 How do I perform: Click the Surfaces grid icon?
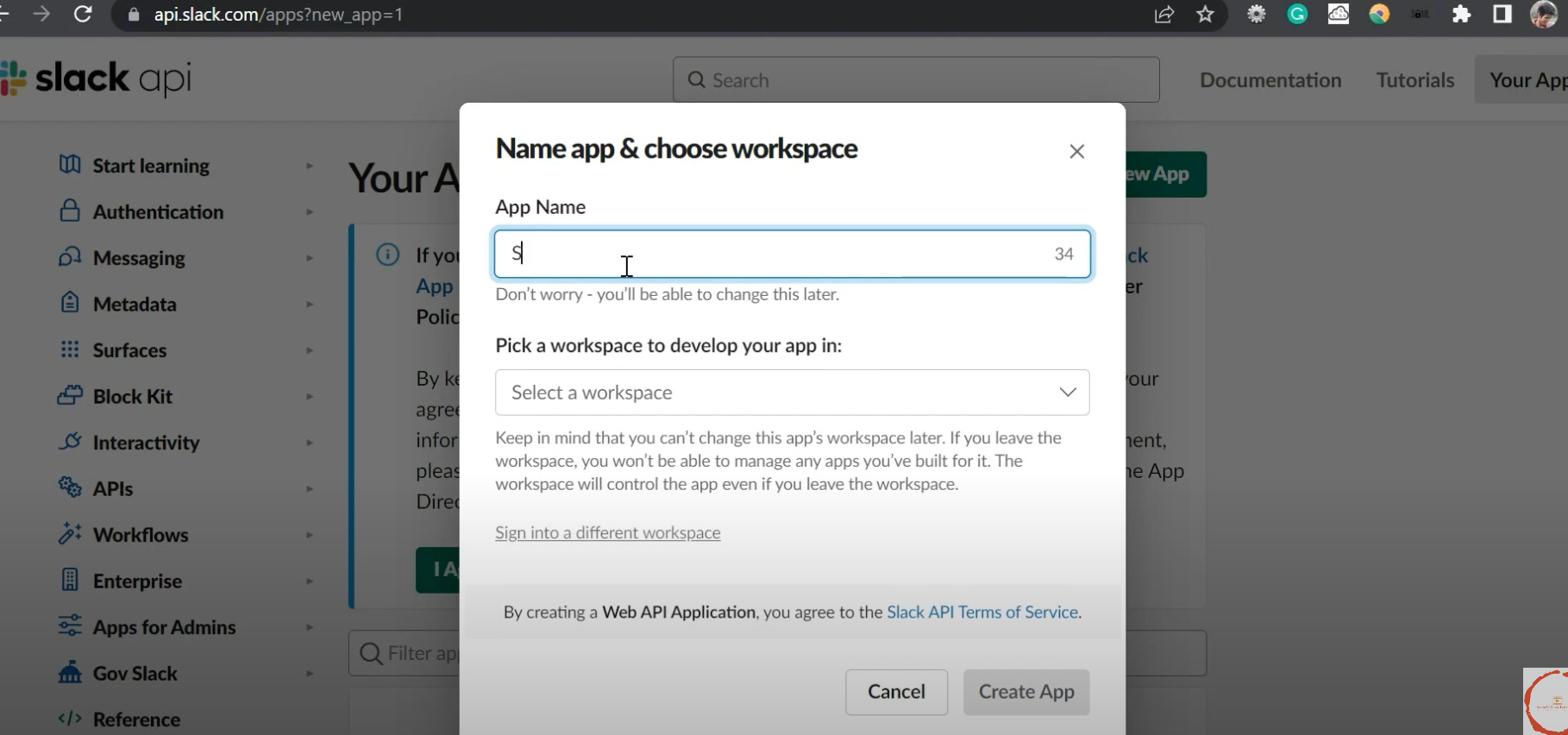pos(70,349)
